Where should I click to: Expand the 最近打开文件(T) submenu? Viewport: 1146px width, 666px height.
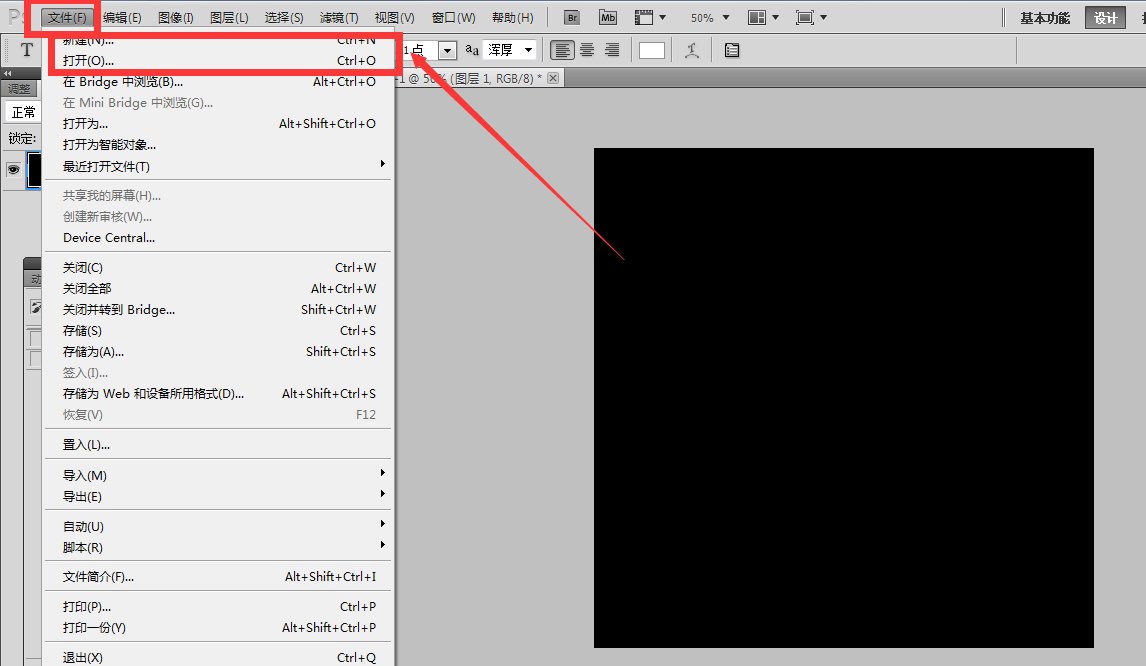pos(106,167)
